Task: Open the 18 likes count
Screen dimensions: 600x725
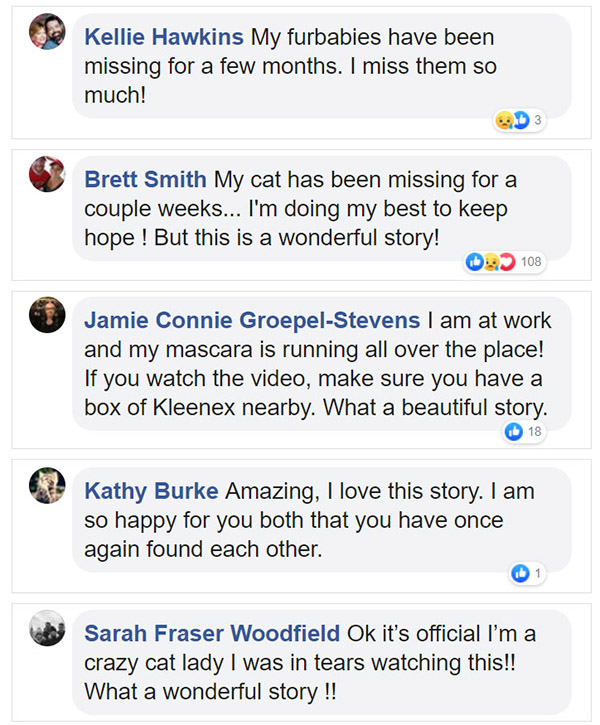Action: coord(535,431)
